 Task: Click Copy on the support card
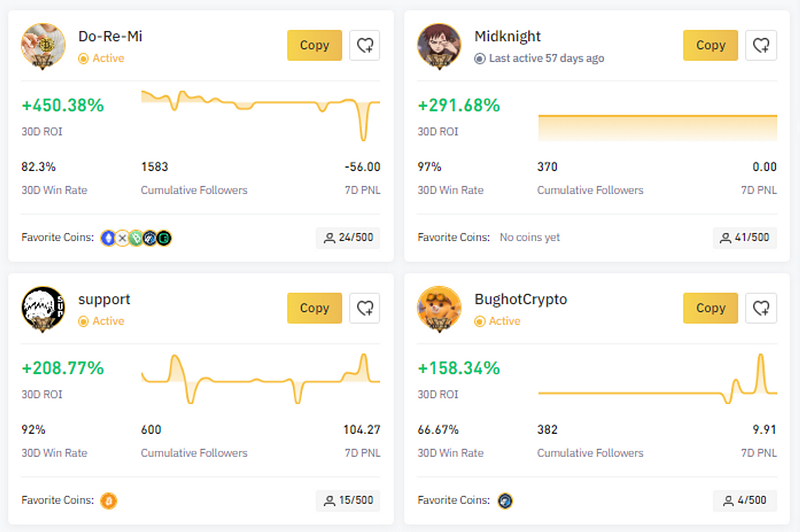click(x=314, y=308)
